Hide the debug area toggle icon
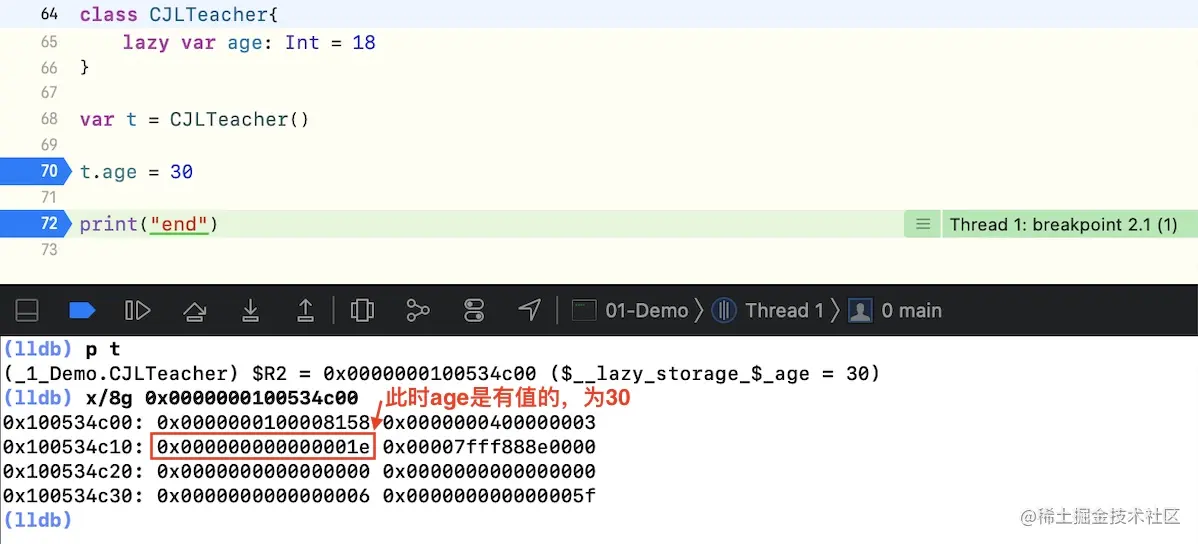This screenshot has height=544, width=1198. pos(28,310)
